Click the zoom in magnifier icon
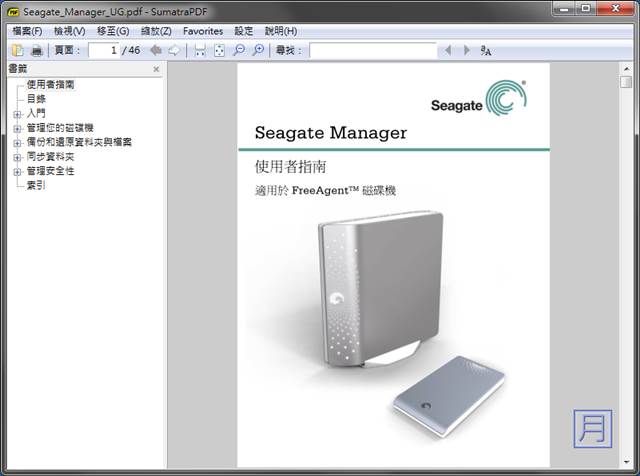 click(258, 50)
